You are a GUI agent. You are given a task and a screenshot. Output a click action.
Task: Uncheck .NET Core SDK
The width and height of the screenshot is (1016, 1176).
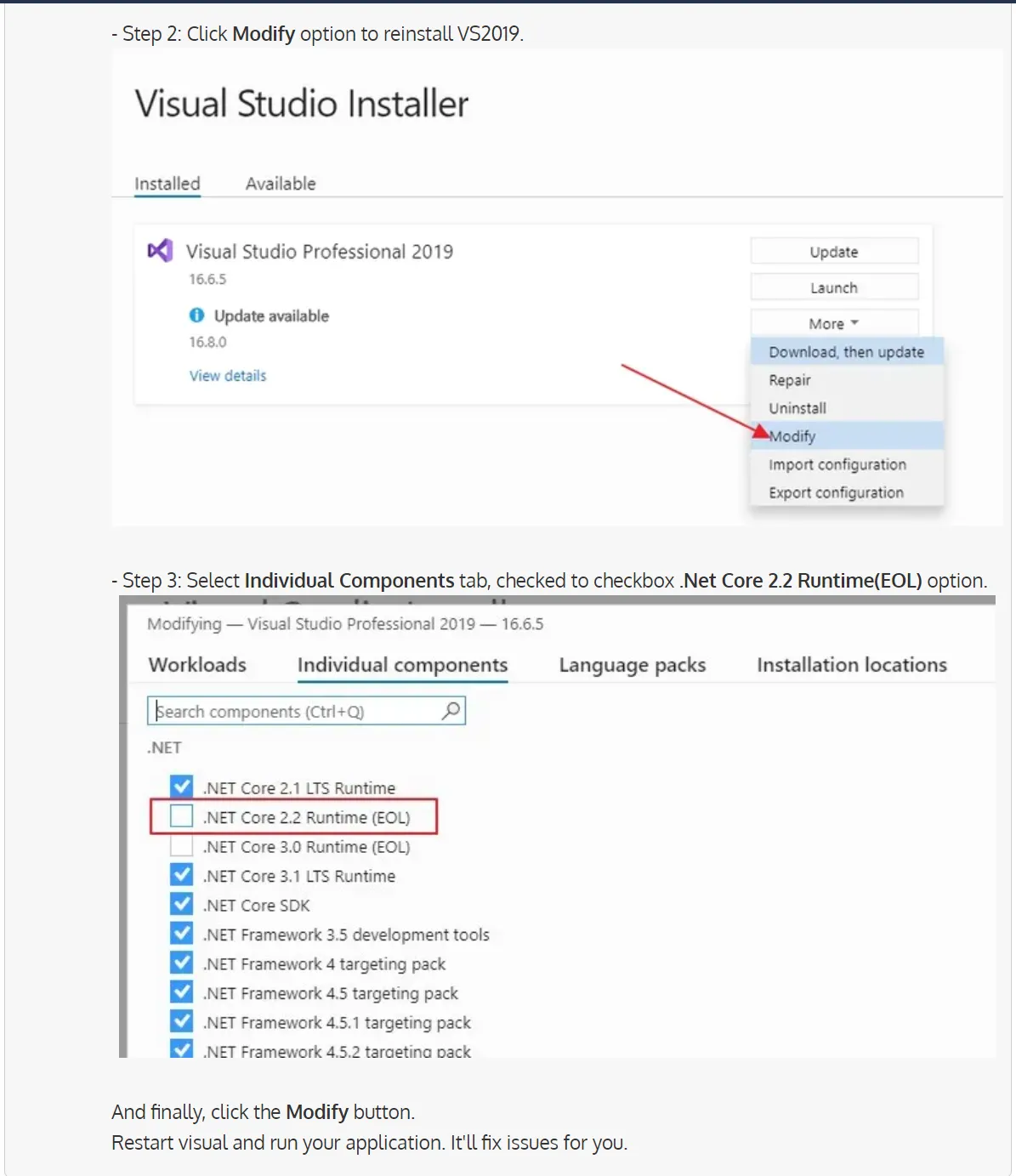click(x=181, y=904)
